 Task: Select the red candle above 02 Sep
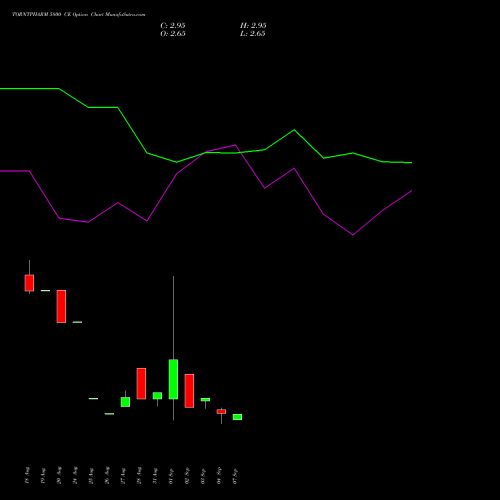189,391
